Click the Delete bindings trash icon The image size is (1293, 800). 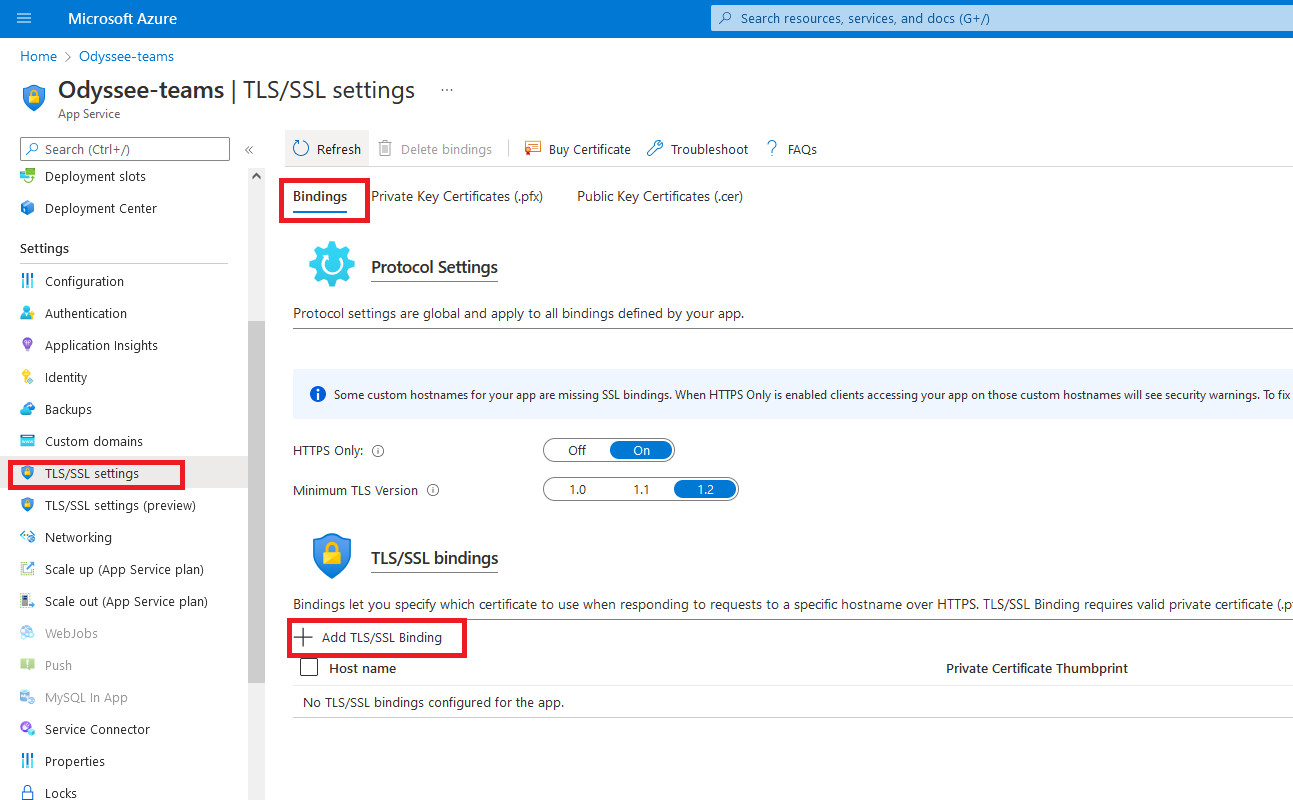pos(385,149)
